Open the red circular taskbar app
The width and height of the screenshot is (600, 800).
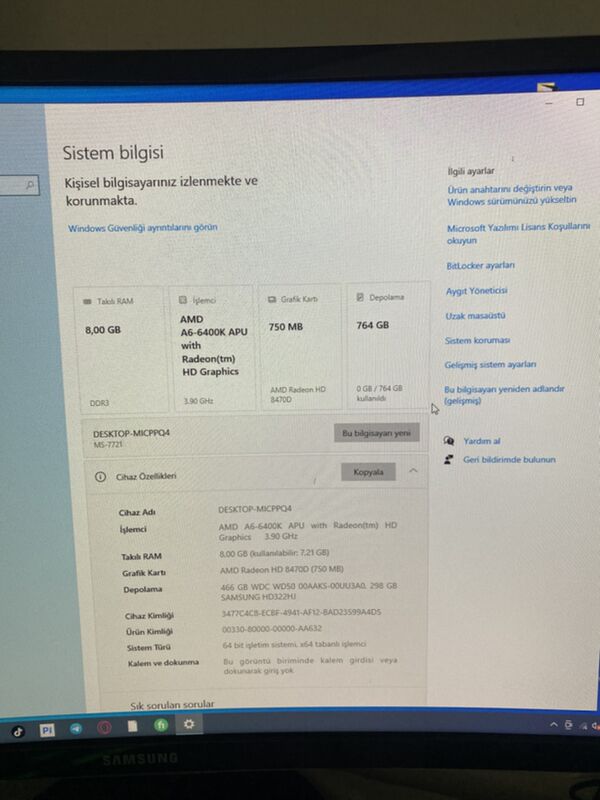click(104, 728)
